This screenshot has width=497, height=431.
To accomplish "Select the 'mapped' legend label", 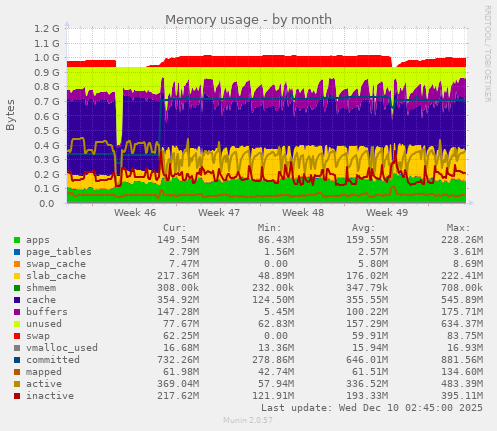I will pyautogui.click(x=44, y=372).
